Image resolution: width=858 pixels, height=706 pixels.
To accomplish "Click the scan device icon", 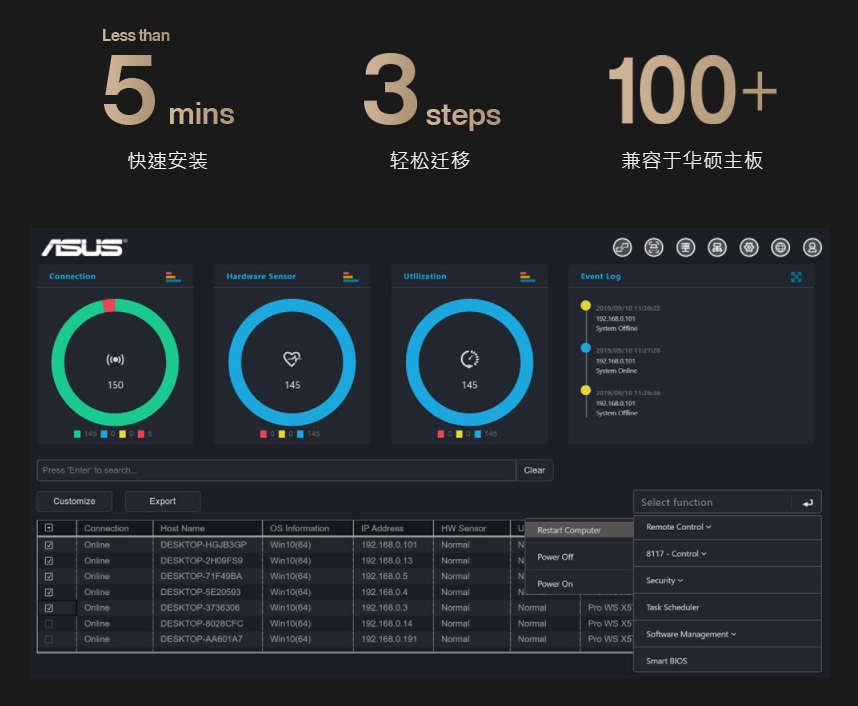I will tap(653, 247).
